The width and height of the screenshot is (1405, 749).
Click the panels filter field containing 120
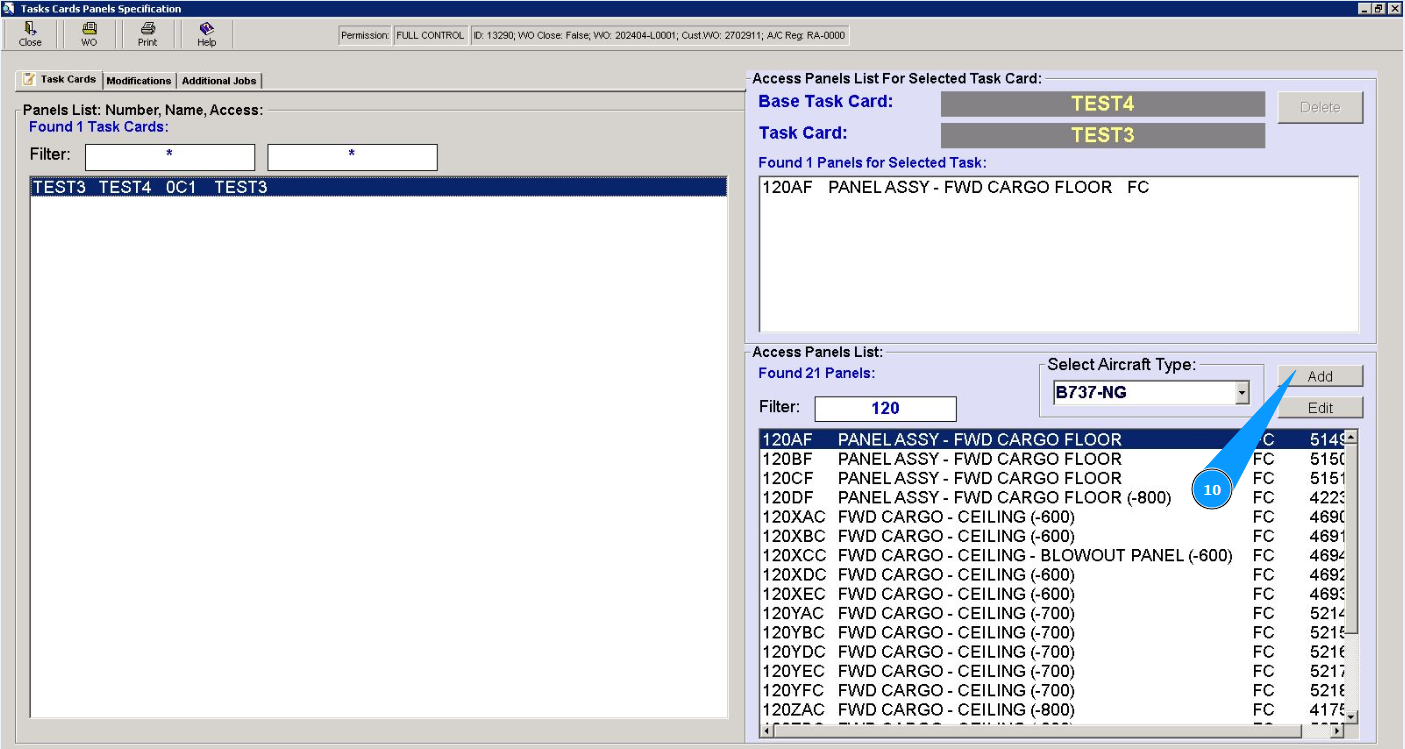coord(885,408)
